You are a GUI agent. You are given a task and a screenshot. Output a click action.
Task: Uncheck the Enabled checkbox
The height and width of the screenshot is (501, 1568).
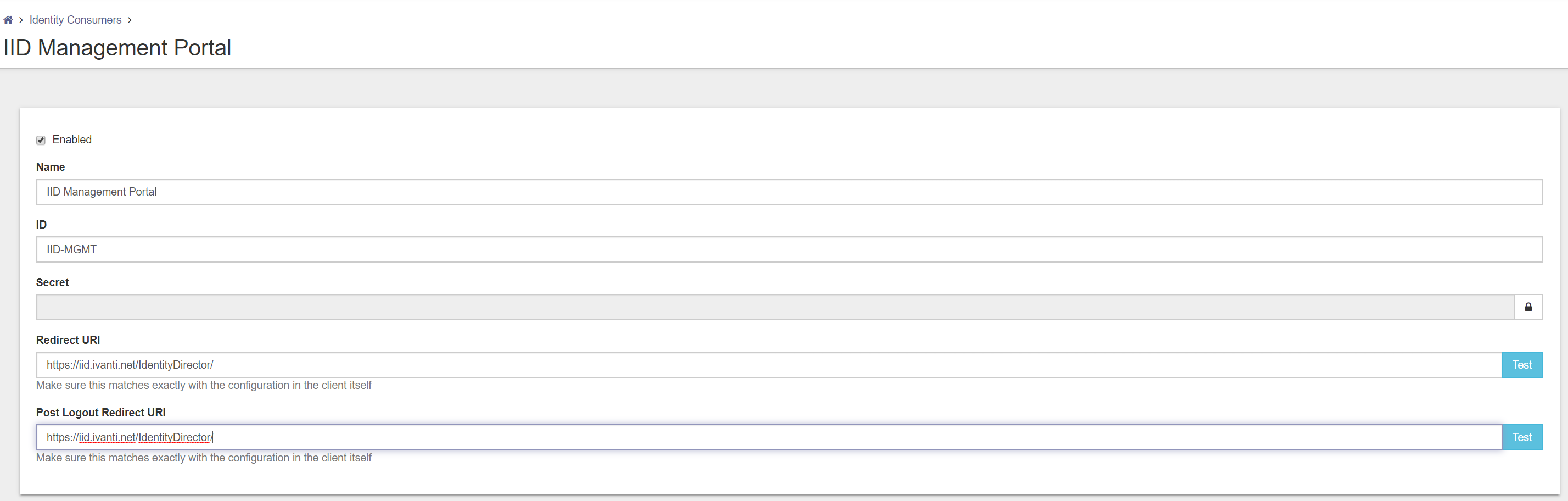click(41, 140)
